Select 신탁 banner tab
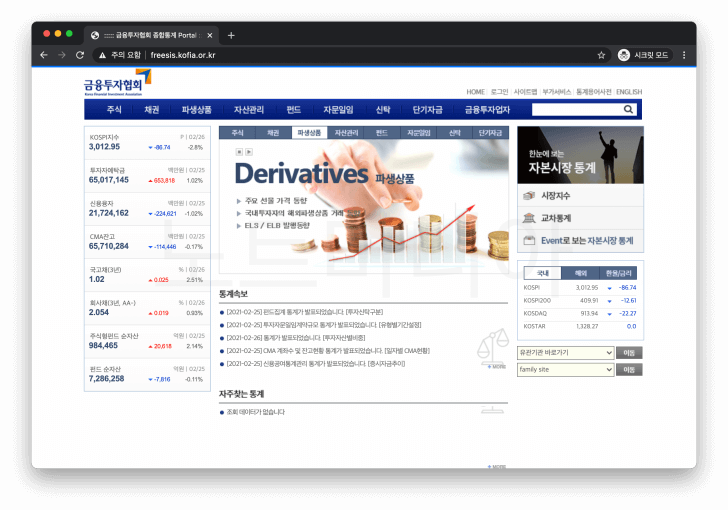 pyautogui.click(x=455, y=133)
